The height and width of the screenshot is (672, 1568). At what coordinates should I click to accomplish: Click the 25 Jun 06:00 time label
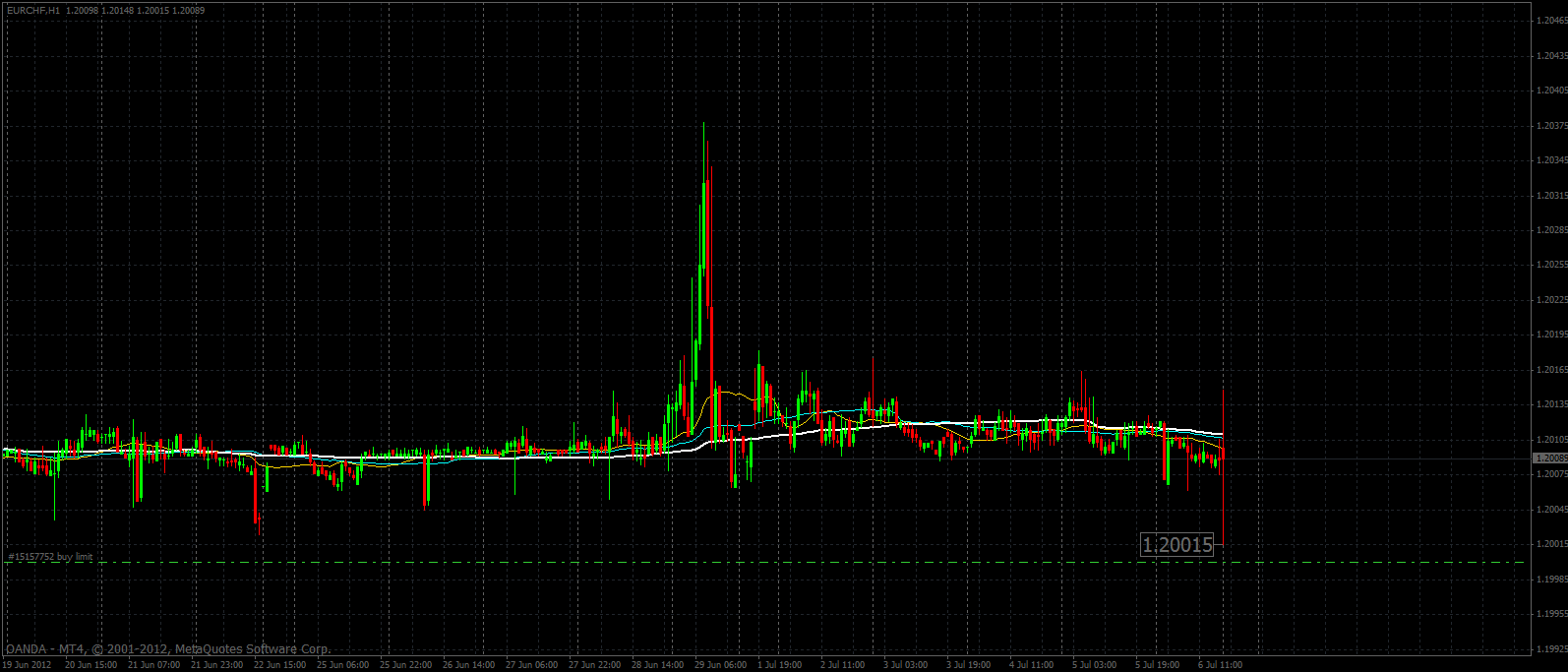click(x=343, y=665)
